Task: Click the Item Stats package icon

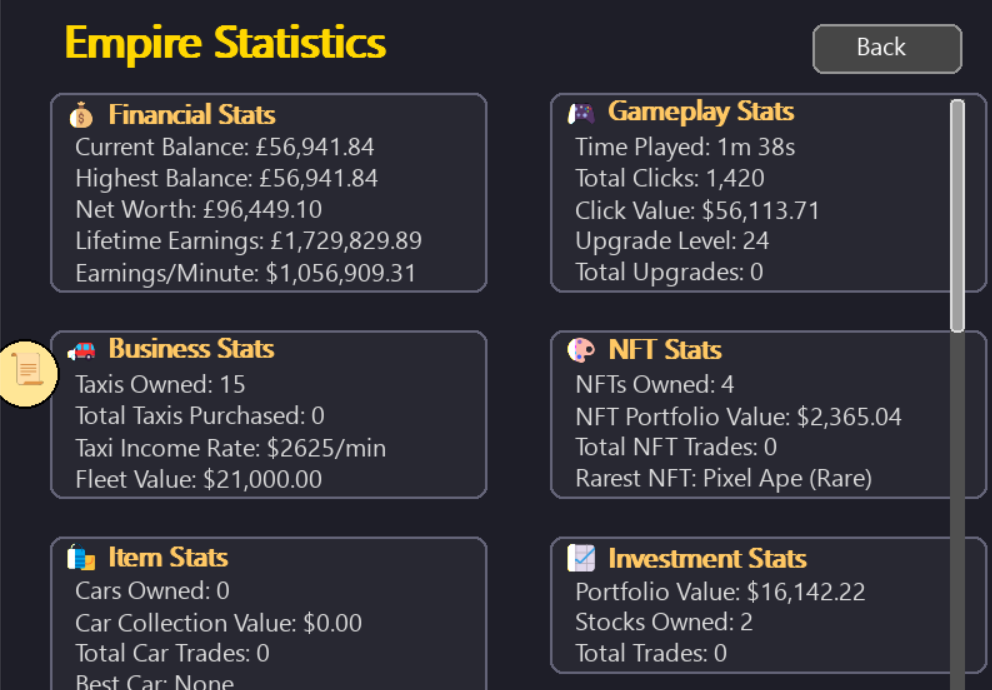Action: 82,558
